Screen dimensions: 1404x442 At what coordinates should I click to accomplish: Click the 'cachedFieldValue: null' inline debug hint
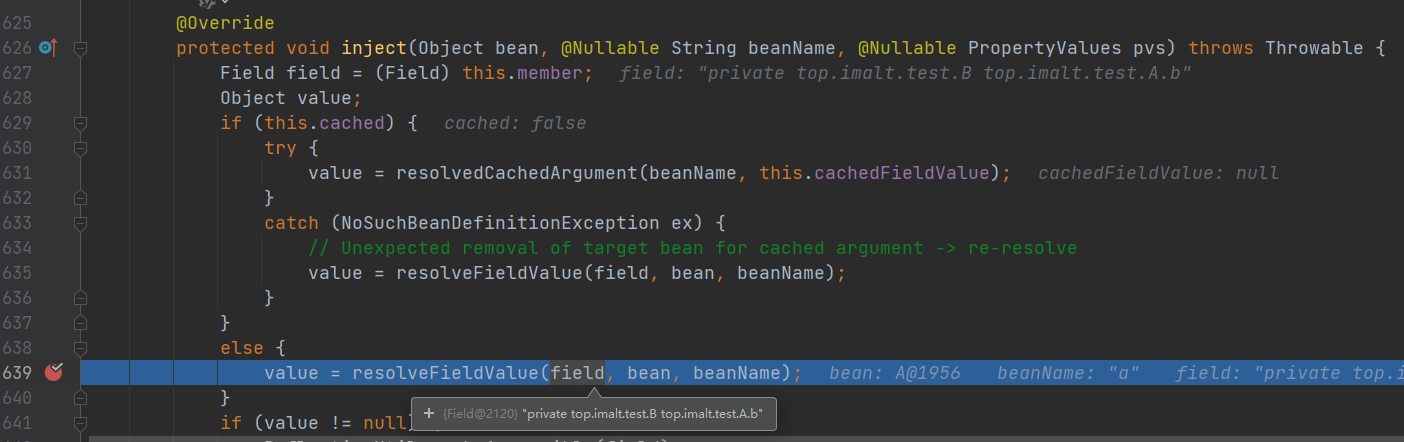[x=1158, y=173]
